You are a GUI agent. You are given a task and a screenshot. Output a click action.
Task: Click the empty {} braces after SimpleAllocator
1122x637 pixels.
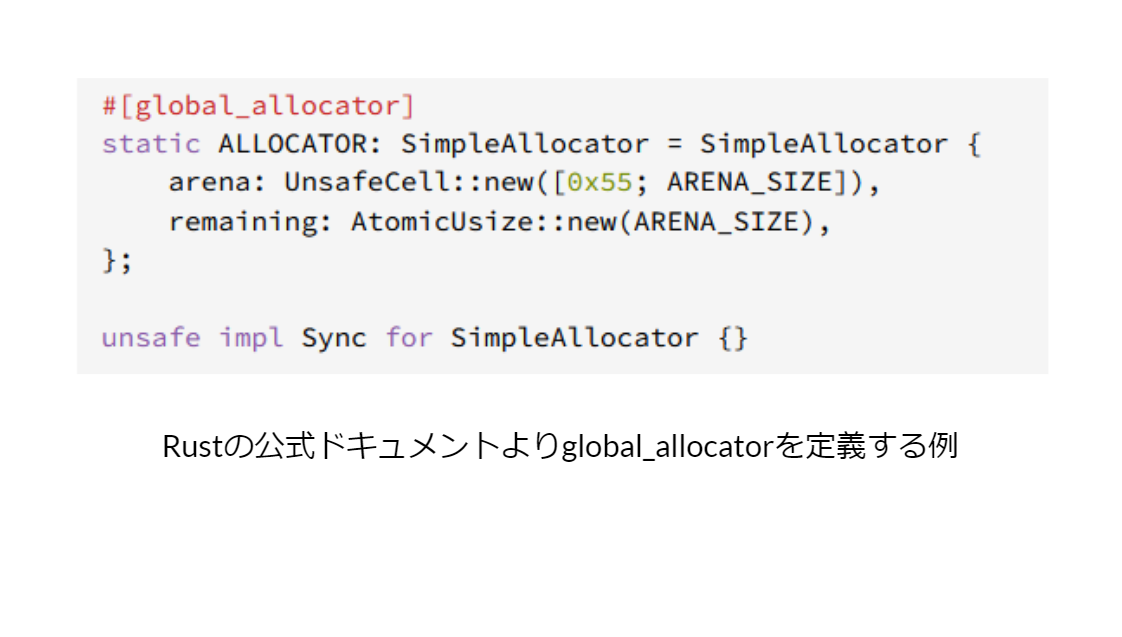(x=732, y=338)
